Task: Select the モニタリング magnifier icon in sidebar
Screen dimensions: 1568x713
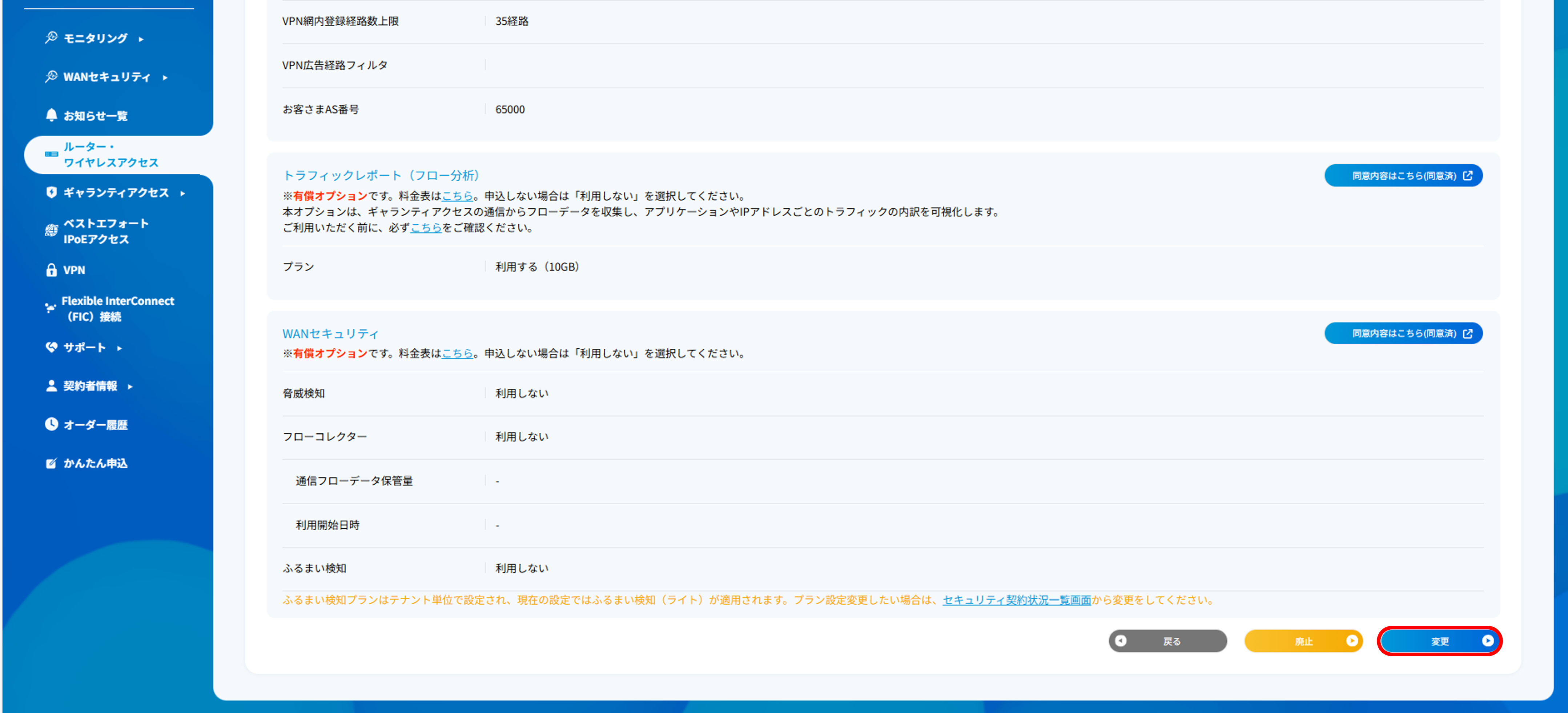Action: coord(51,37)
